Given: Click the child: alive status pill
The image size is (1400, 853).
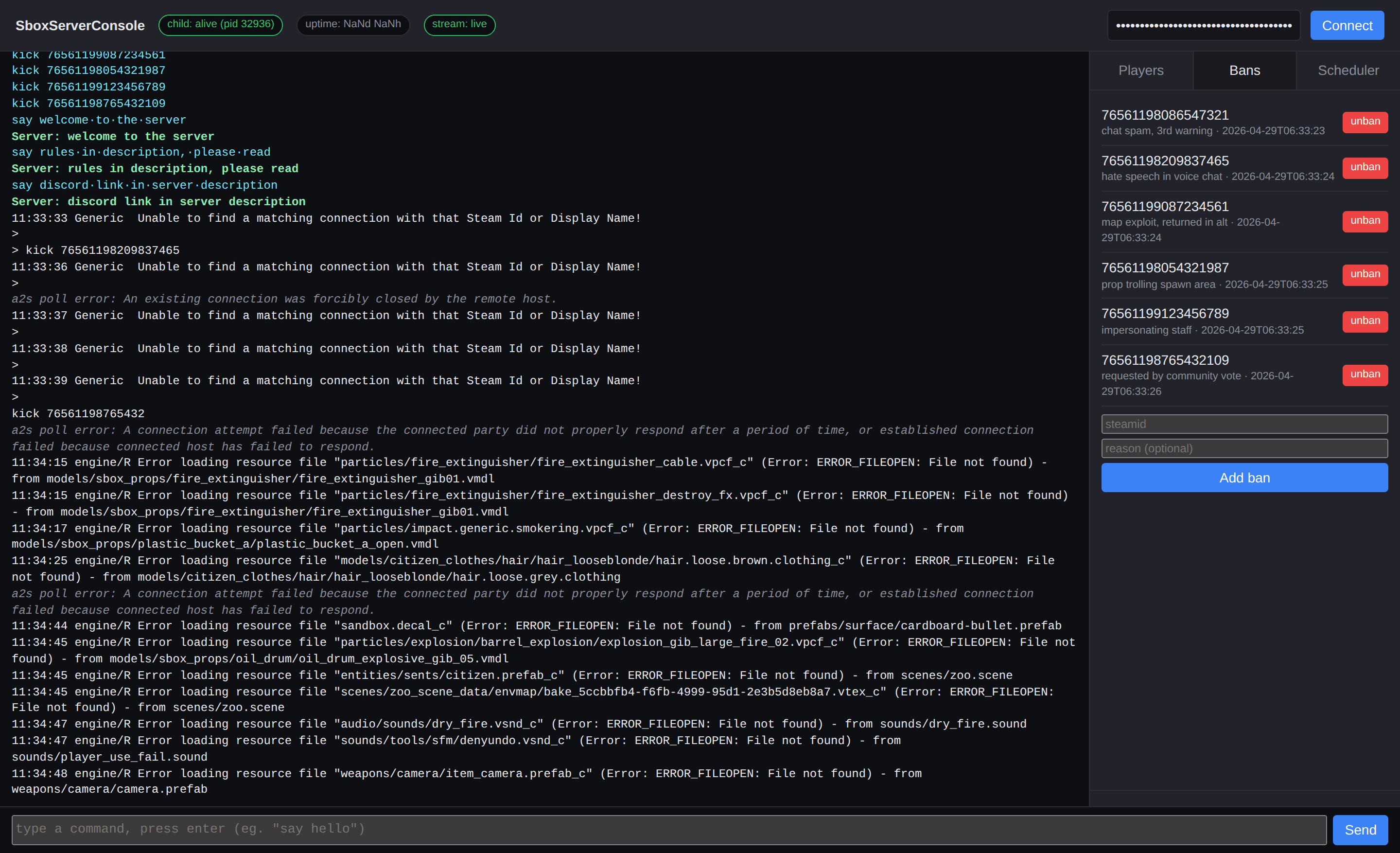Looking at the screenshot, I should coord(221,24).
